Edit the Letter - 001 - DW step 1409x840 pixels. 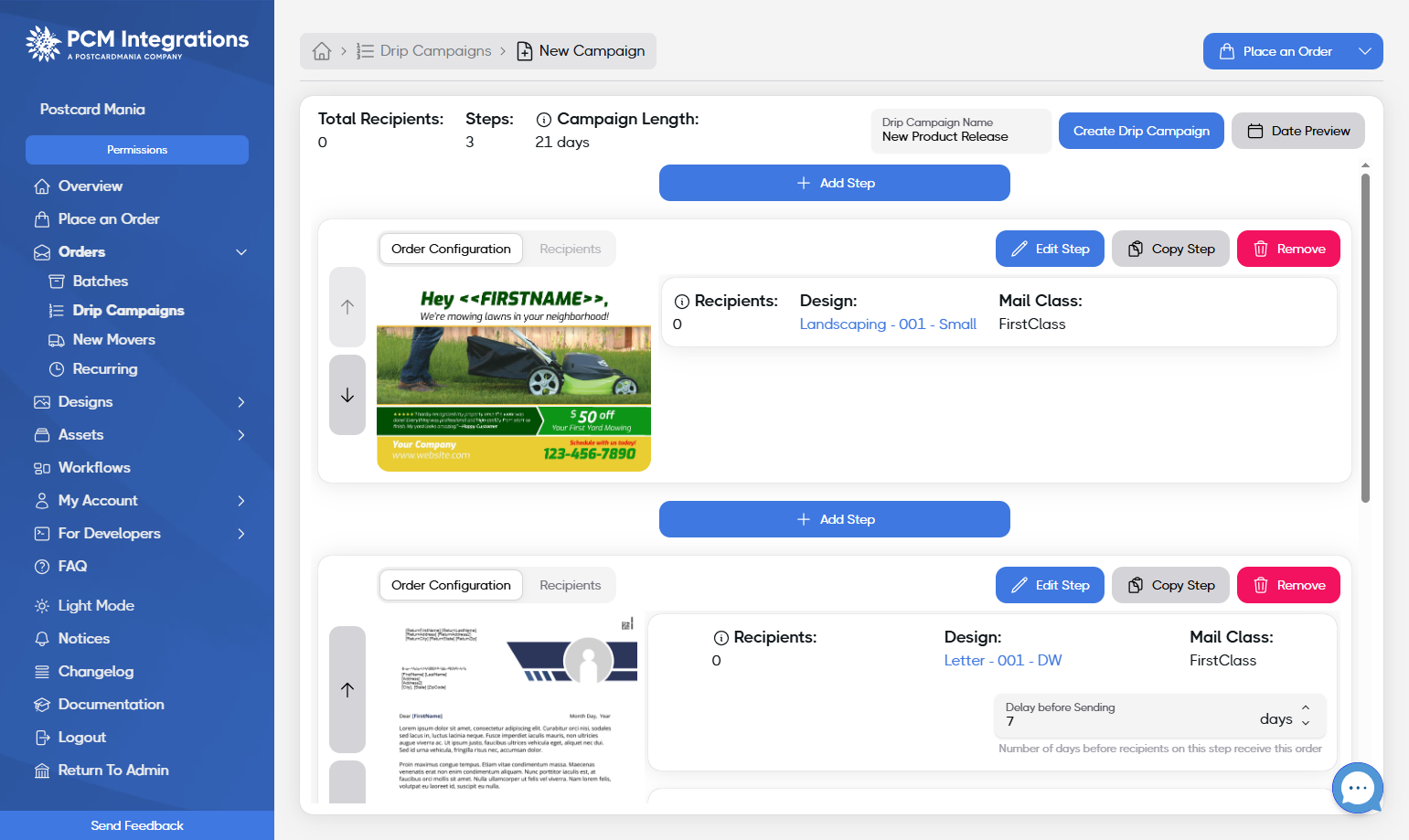[1050, 585]
